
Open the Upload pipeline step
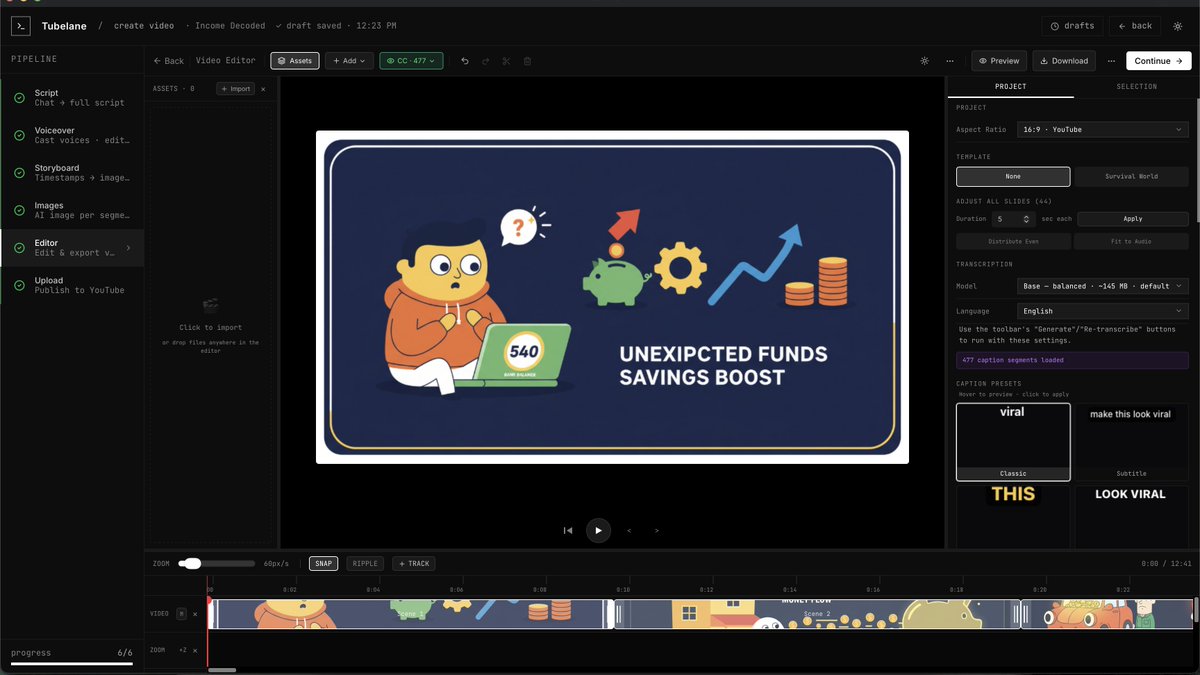coord(72,285)
